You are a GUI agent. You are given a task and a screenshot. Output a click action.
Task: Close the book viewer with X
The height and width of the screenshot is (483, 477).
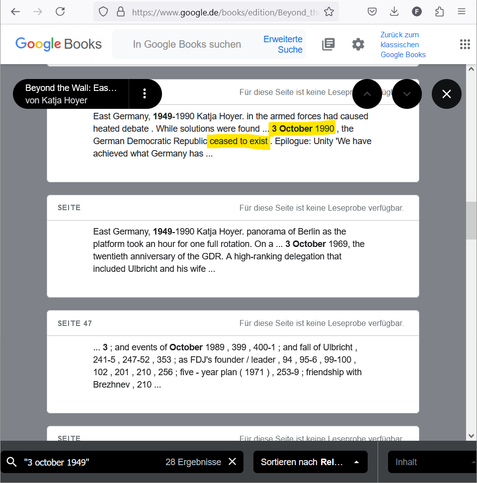[446, 94]
